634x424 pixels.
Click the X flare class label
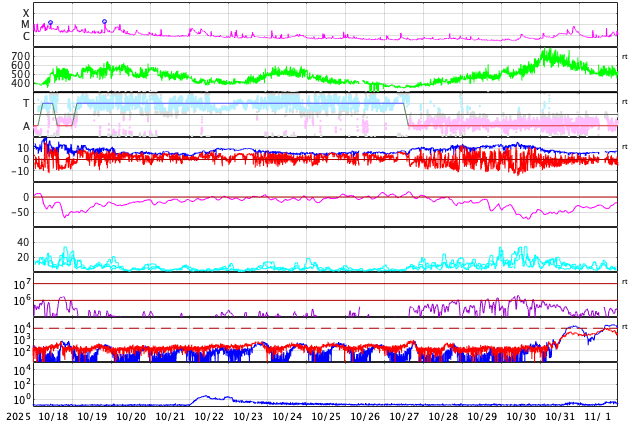click(x=26, y=14)
